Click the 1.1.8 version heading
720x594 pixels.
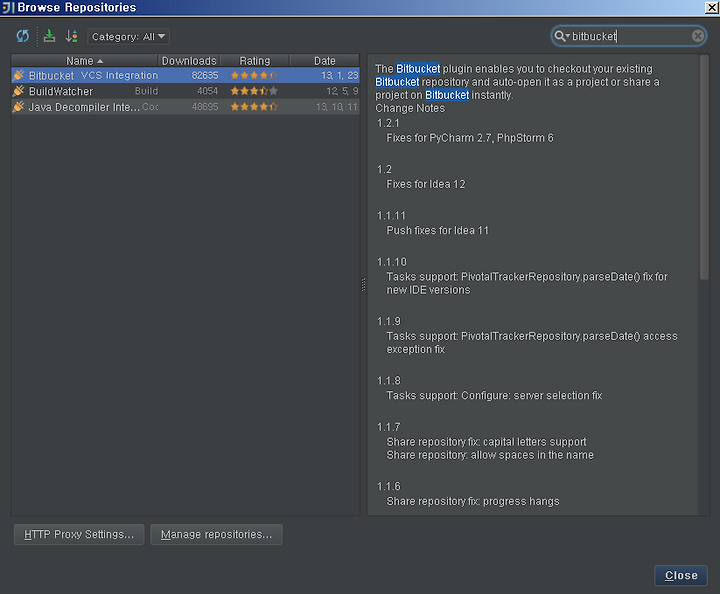388,381
